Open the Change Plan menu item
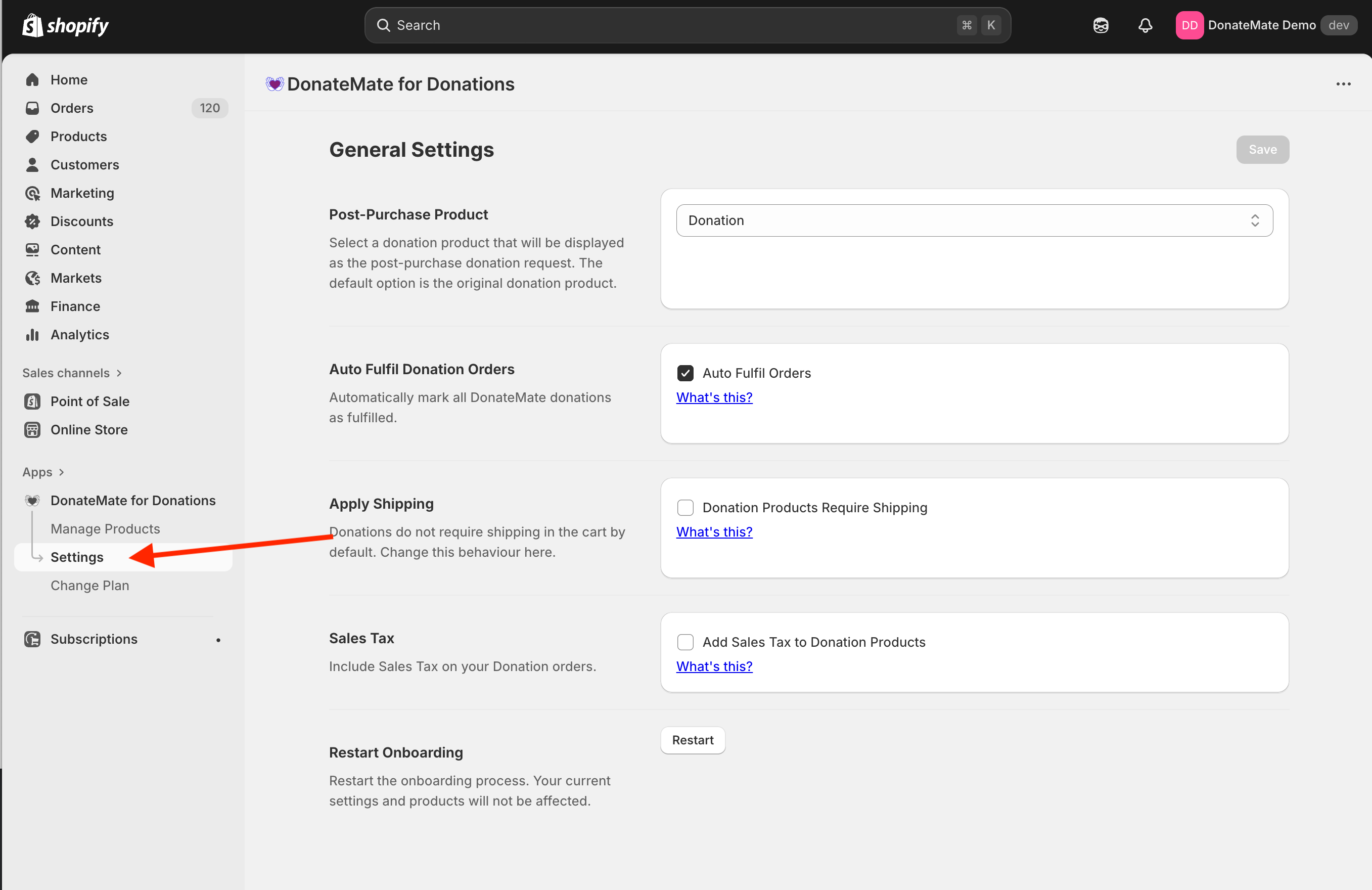This screenshot has height=890, width=1372. coord(89,586)
